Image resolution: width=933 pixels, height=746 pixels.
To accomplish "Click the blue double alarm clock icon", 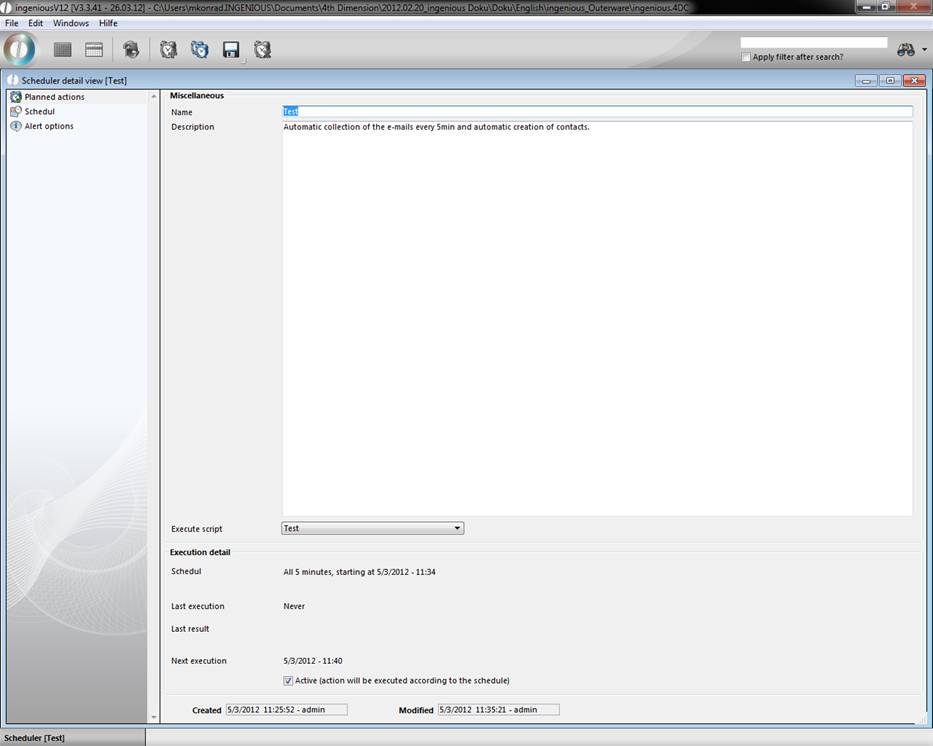I will [x=200, y=50].
